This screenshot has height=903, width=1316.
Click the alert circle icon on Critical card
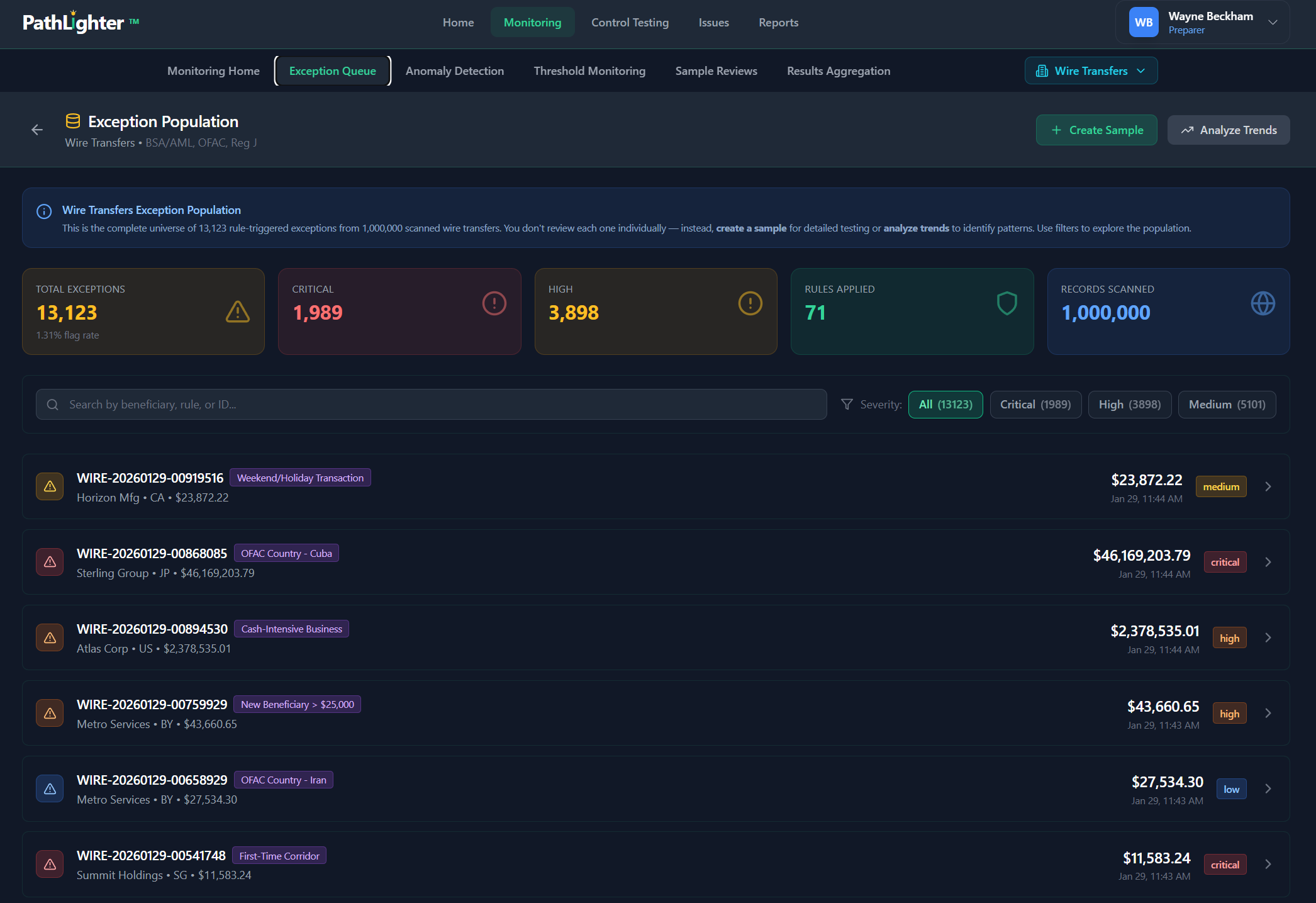coord(494,303)
